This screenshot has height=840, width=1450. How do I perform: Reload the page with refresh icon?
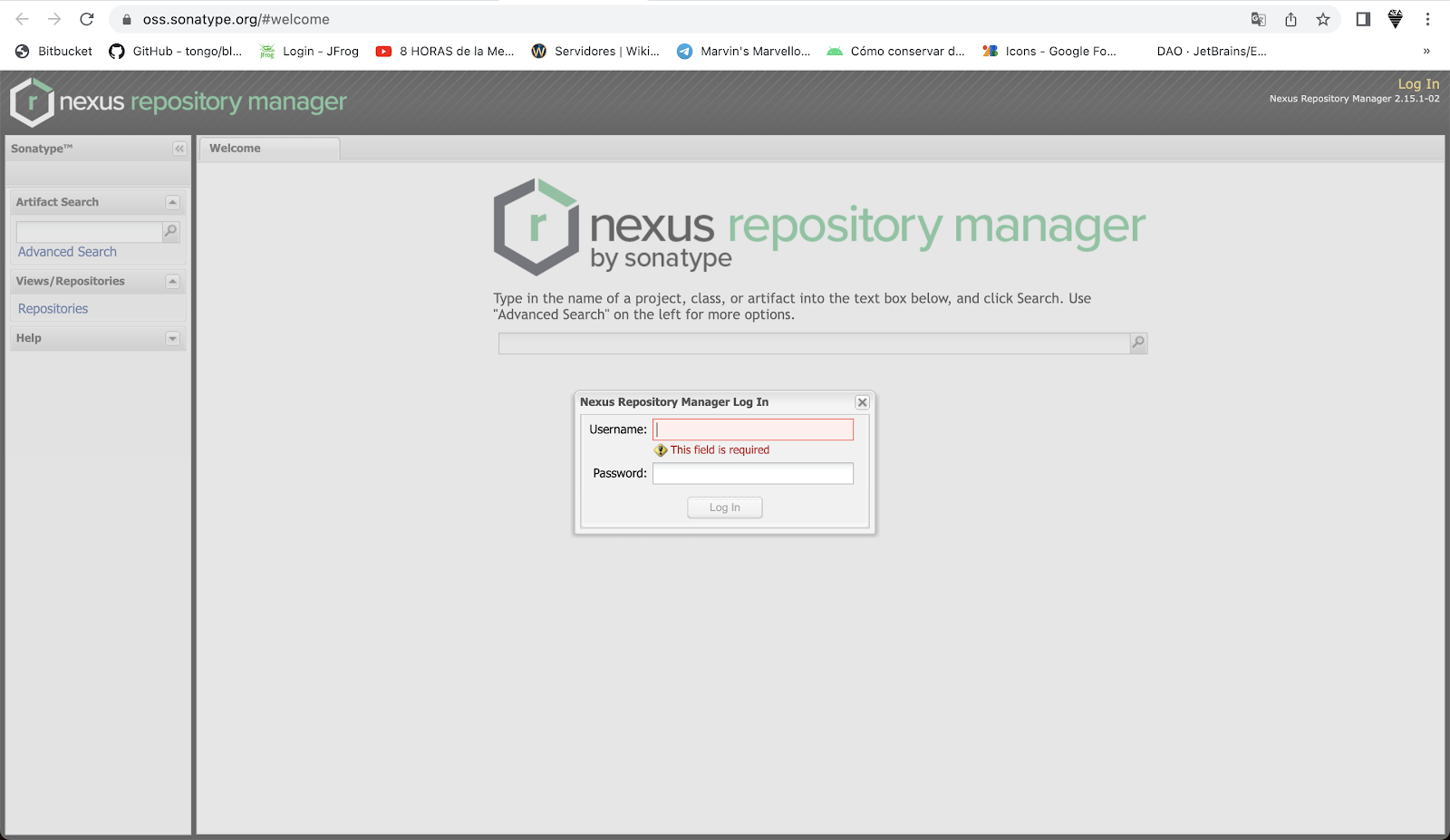(x=87, y=19)
